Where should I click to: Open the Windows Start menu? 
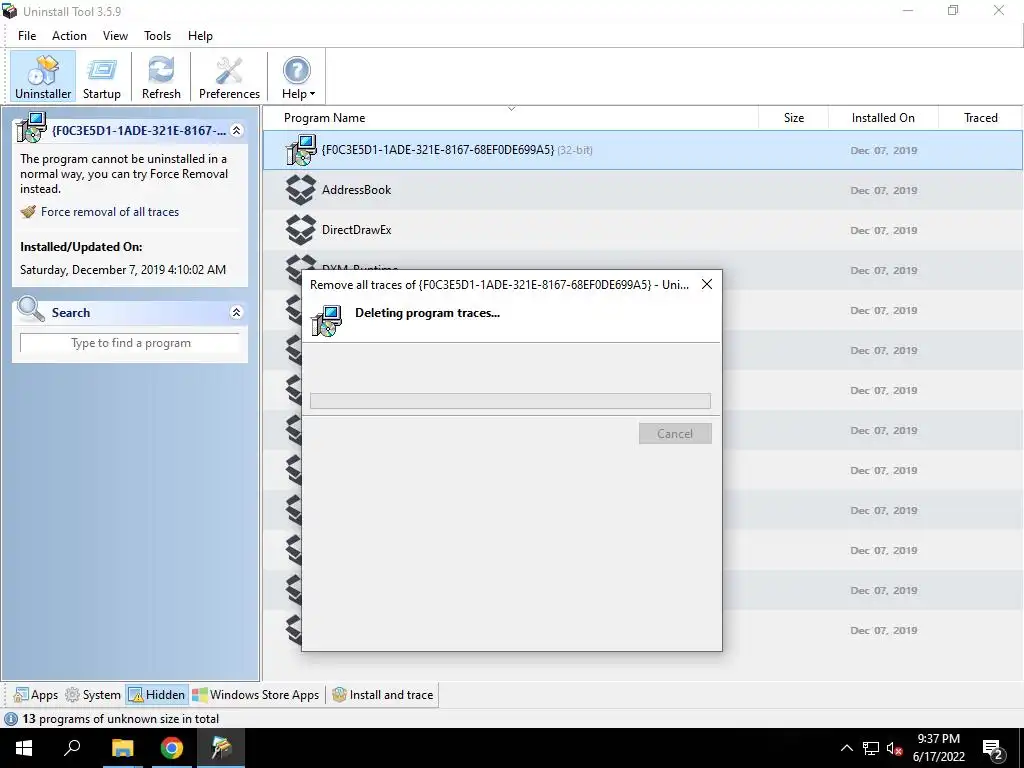pos(24,748)
